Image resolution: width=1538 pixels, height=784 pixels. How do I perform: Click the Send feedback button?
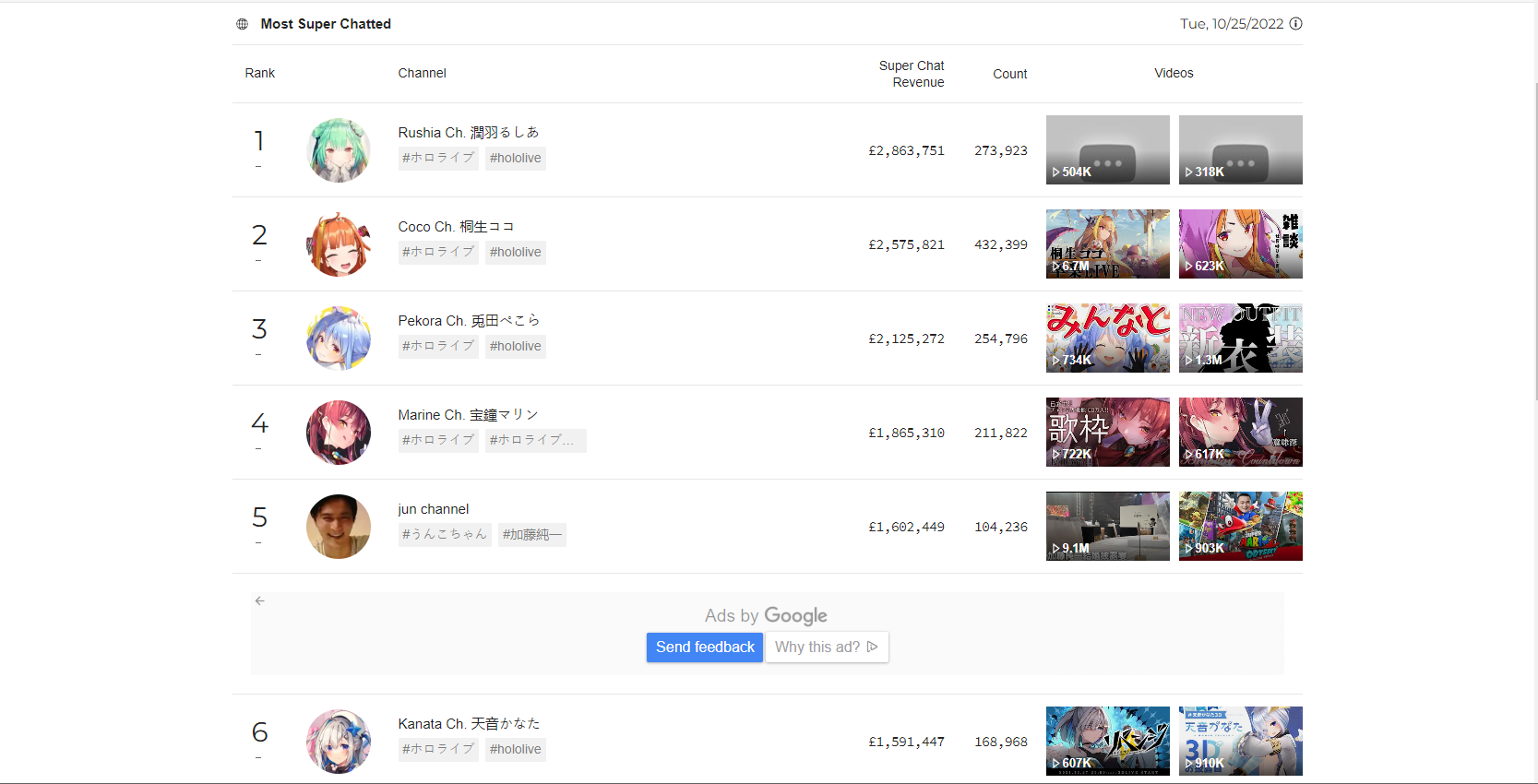(x=705, y=647)
